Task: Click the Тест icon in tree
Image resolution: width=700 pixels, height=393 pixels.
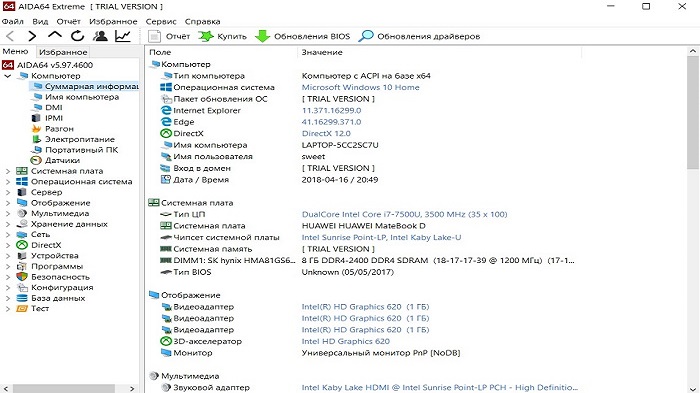Action: 21,309
